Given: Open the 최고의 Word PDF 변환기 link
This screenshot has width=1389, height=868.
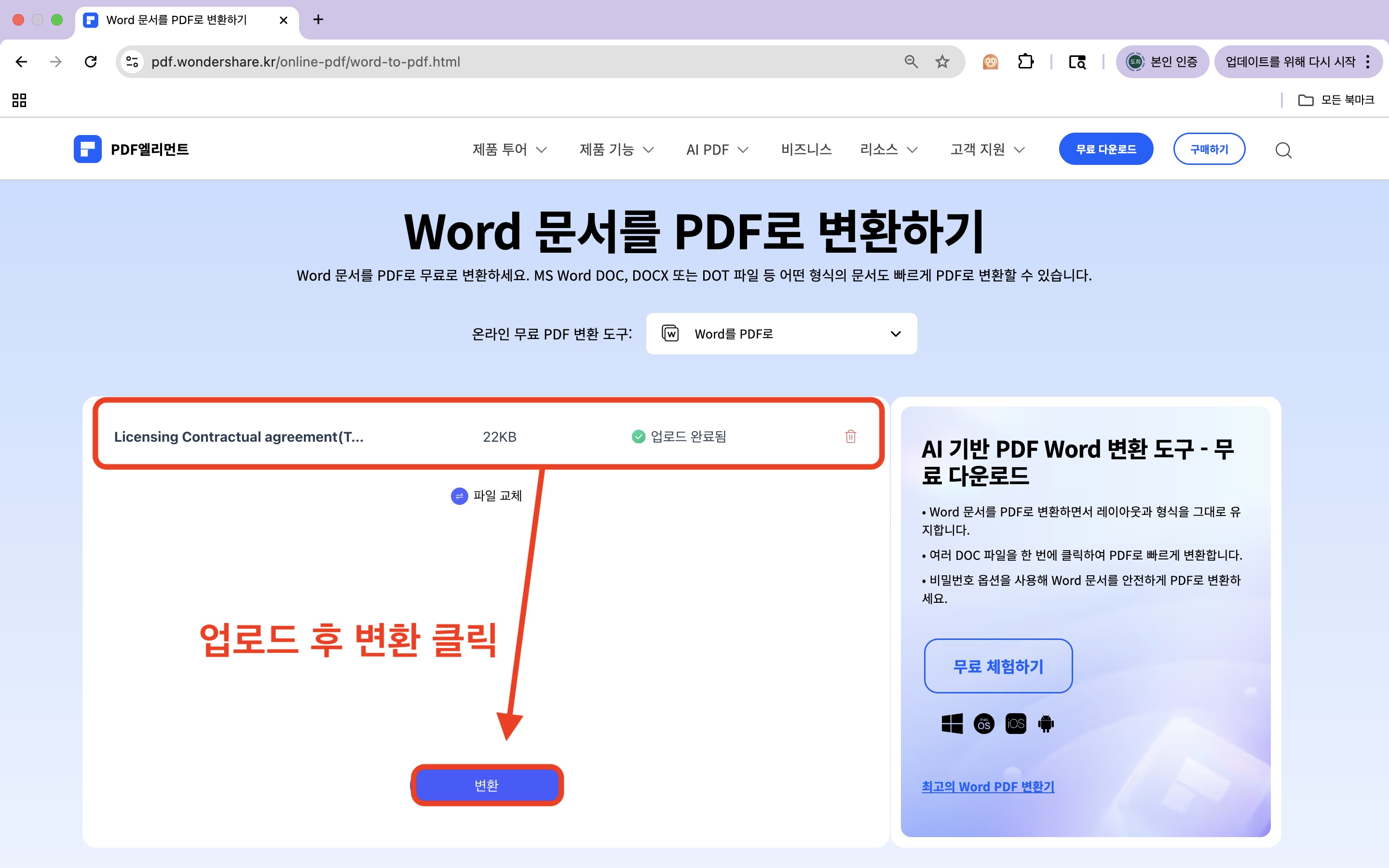Looking at the screenshot, I should [x=988, y=787].
